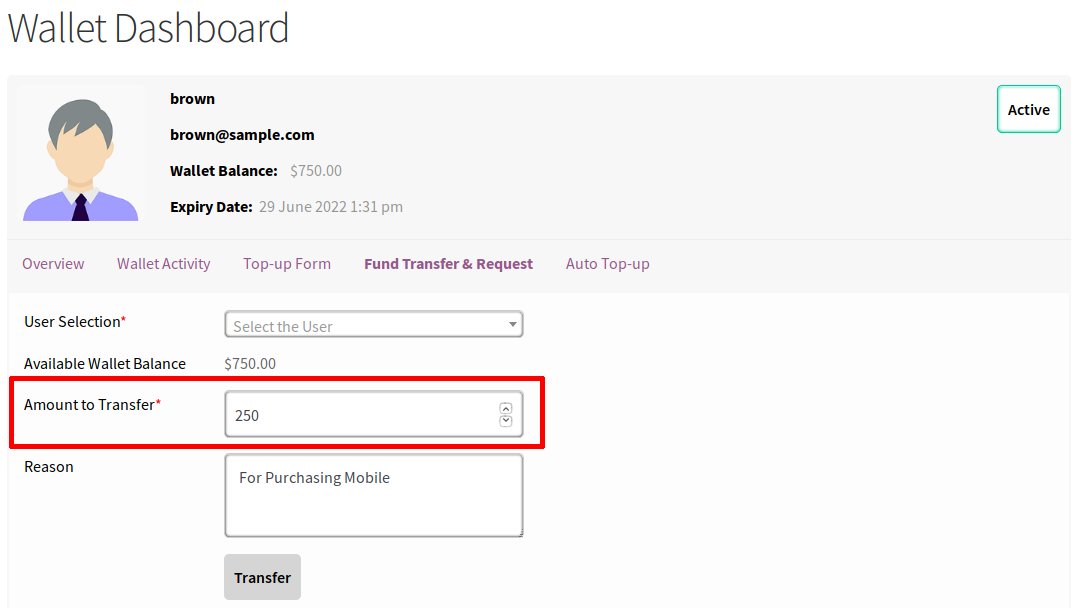
Task: Click the Amount to Transfer label
Action: click(89, 405)
